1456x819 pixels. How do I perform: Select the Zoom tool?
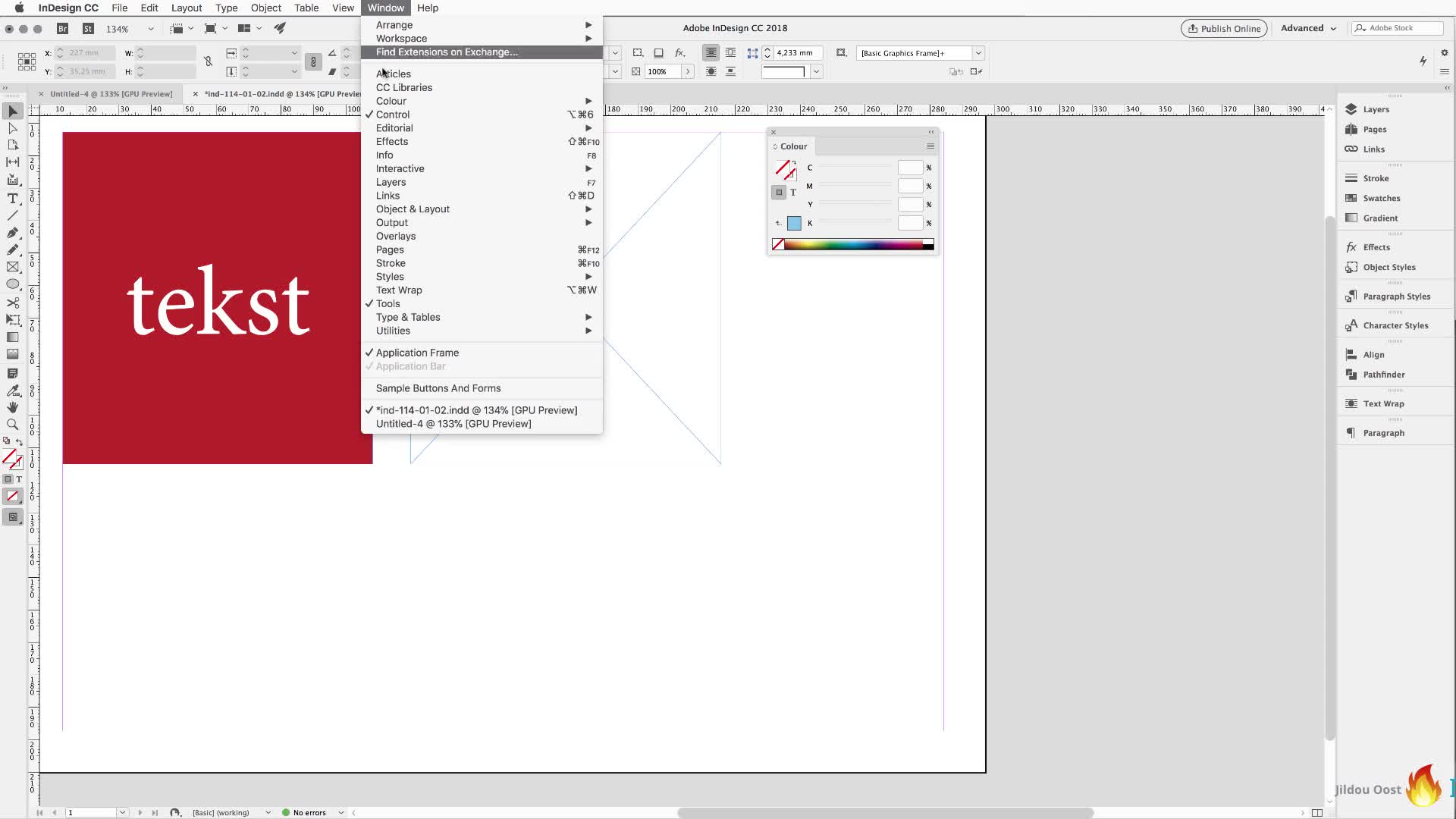(13, 425)
